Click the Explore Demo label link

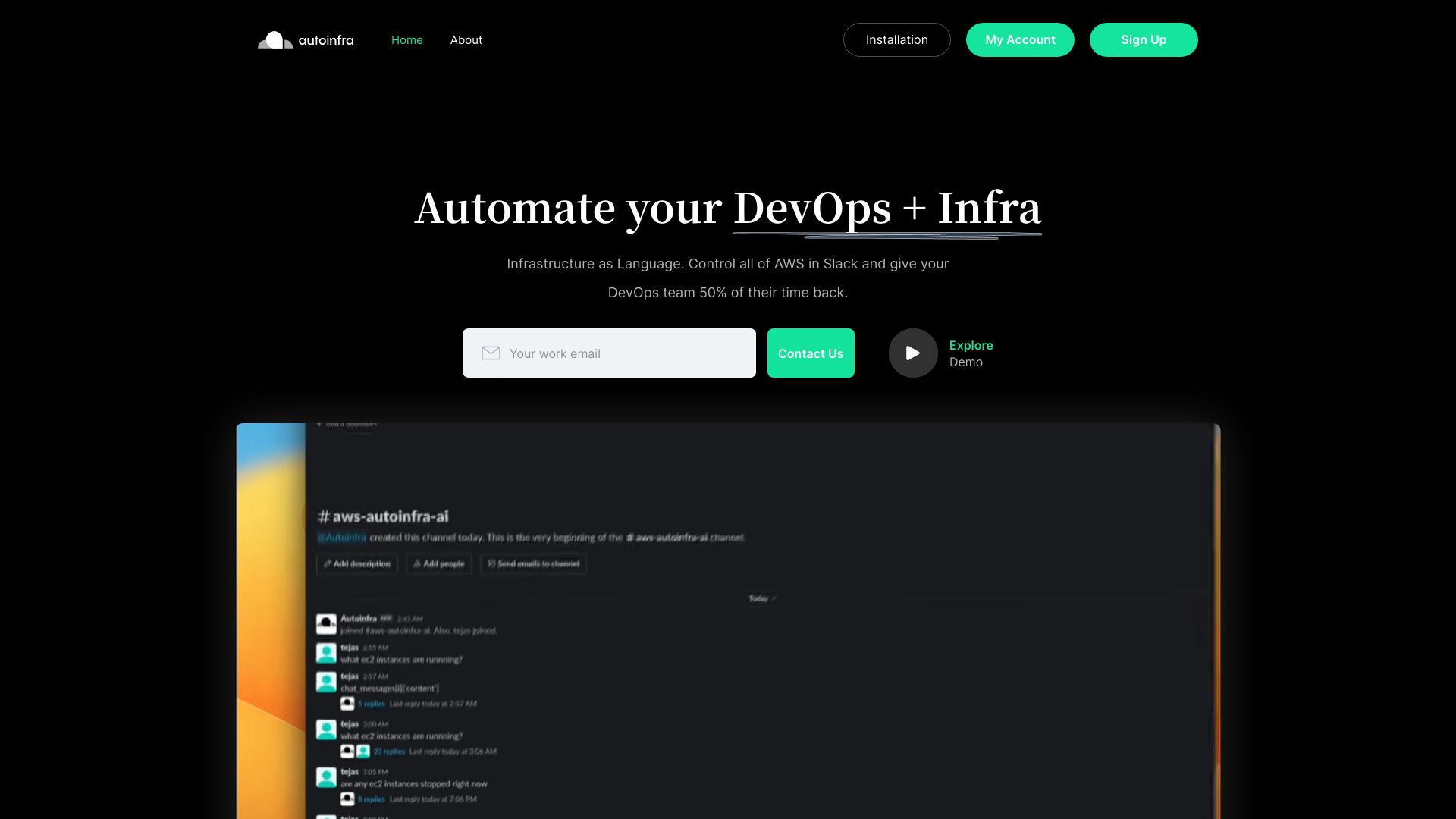pos(971,353)
